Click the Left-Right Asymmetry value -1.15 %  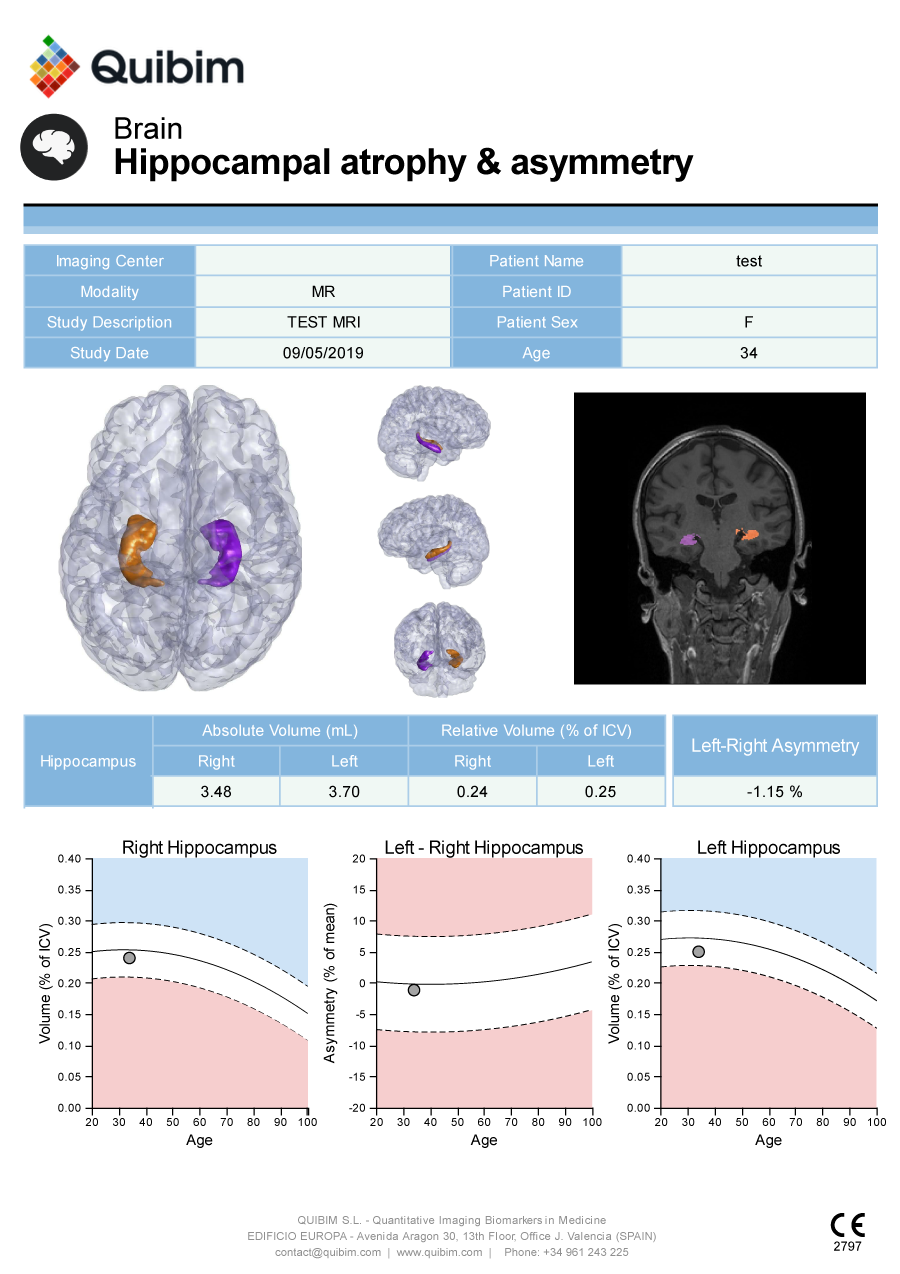click(x=775, y=791)
